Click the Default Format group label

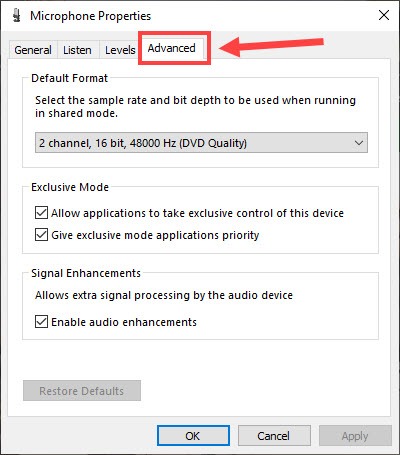69,78
